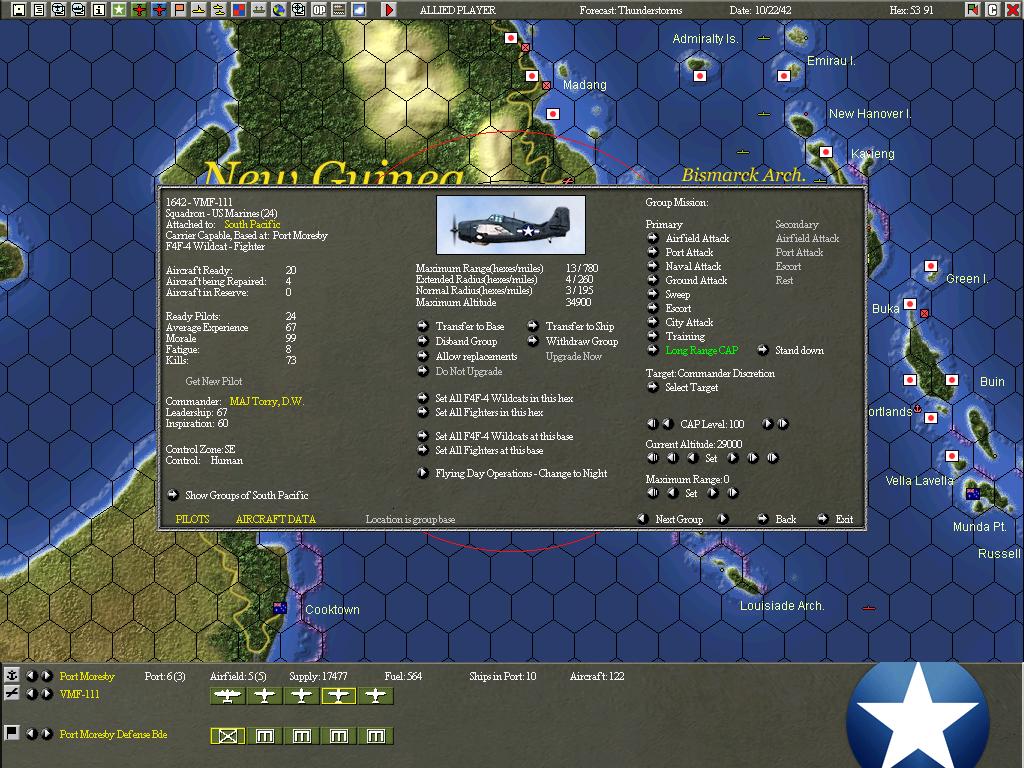Click the 'C' icon at top right
Screen dimensions: 1024x768
(x=993, y=9)
